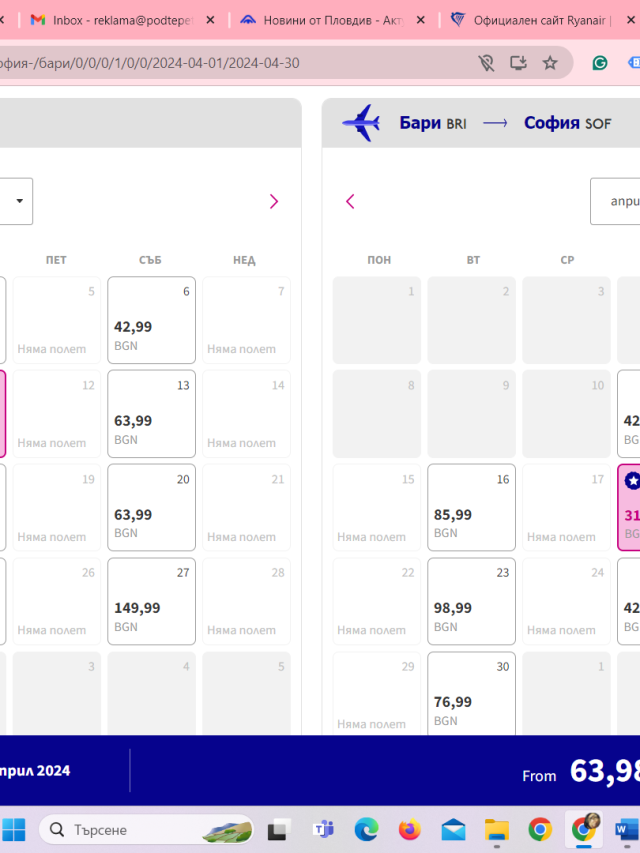
Task: Open the outbound month dropdown arrow
Action: 20,201
